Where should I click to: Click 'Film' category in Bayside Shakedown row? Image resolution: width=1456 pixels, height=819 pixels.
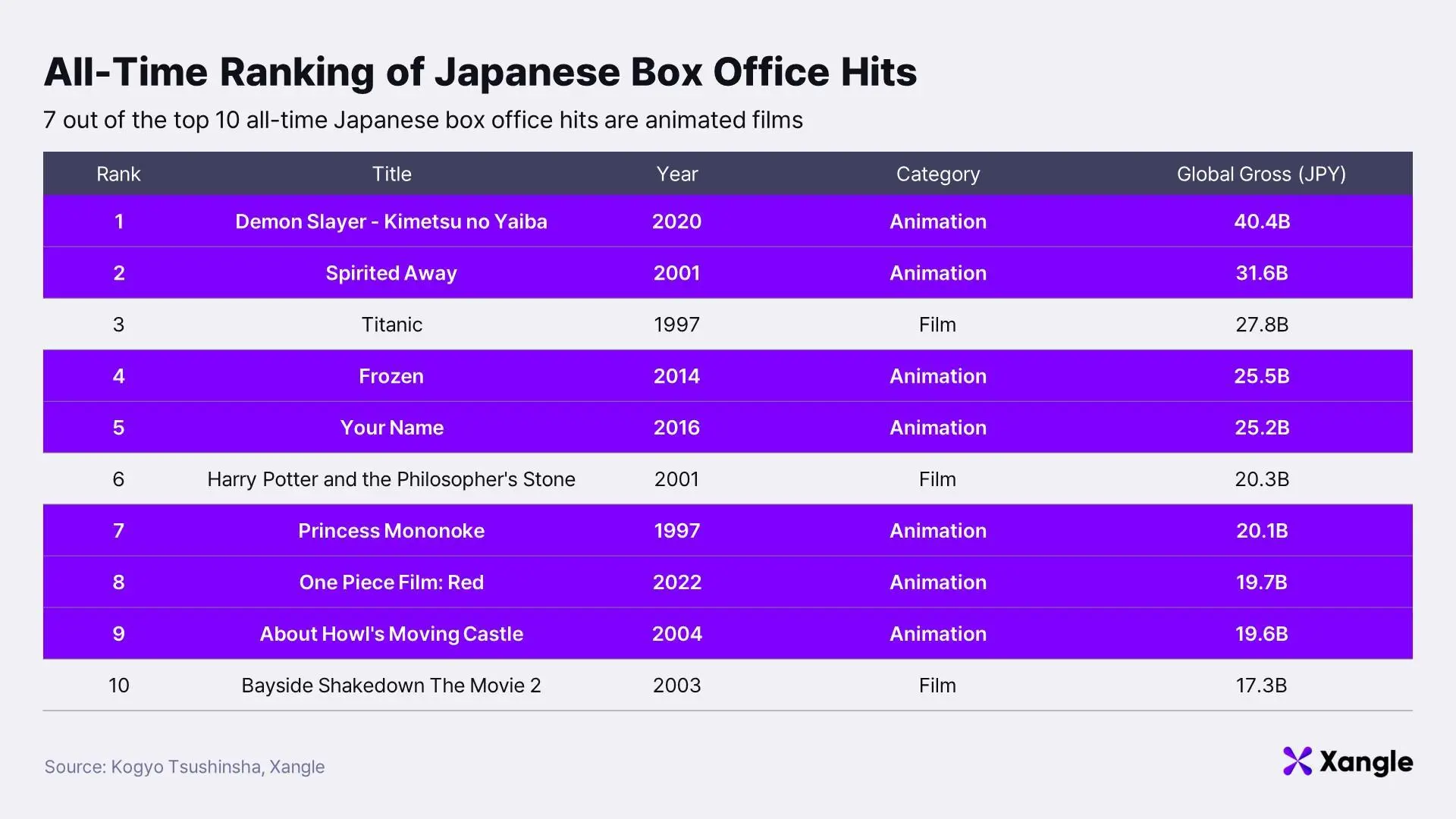point(938,686)
